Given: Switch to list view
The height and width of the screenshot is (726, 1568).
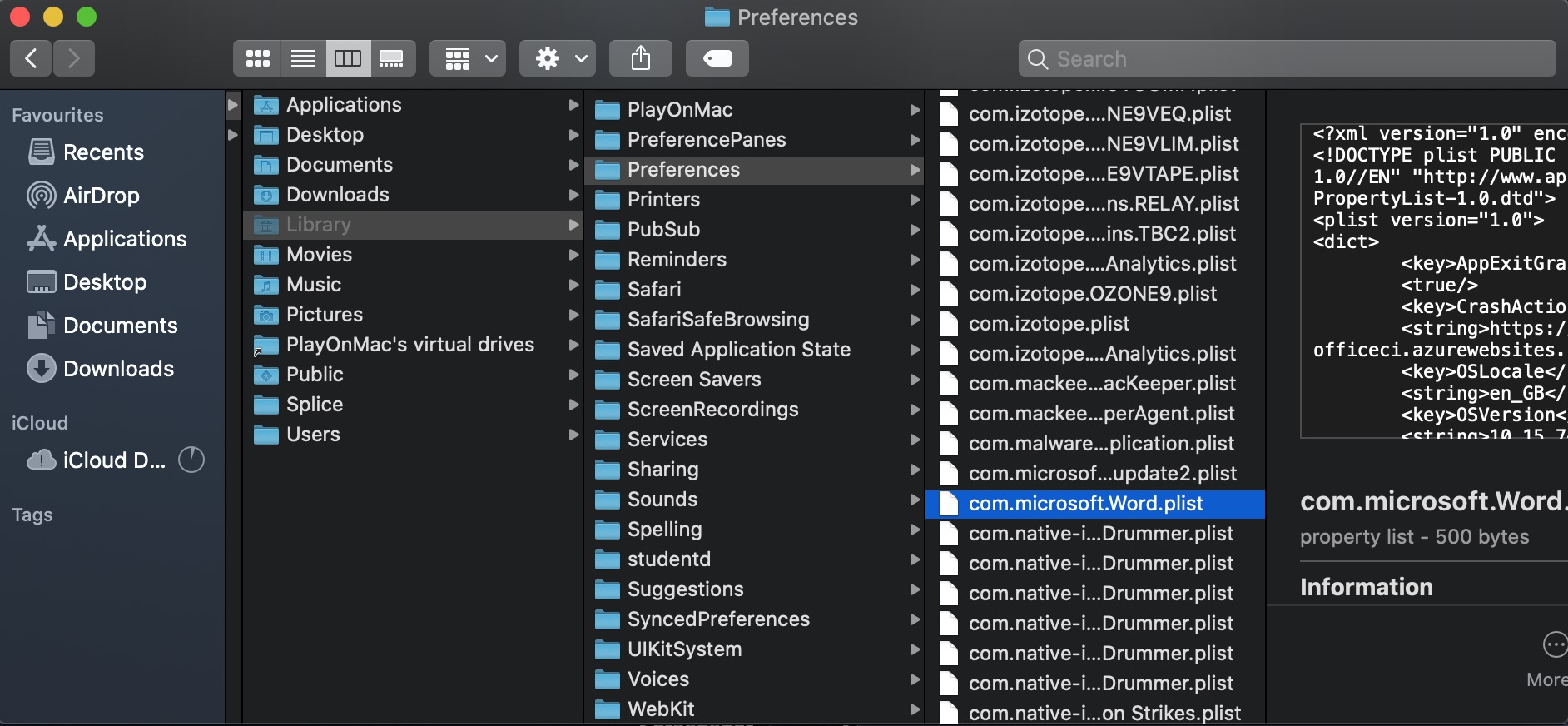Looking at the screenshot, I should click(303, 58).
